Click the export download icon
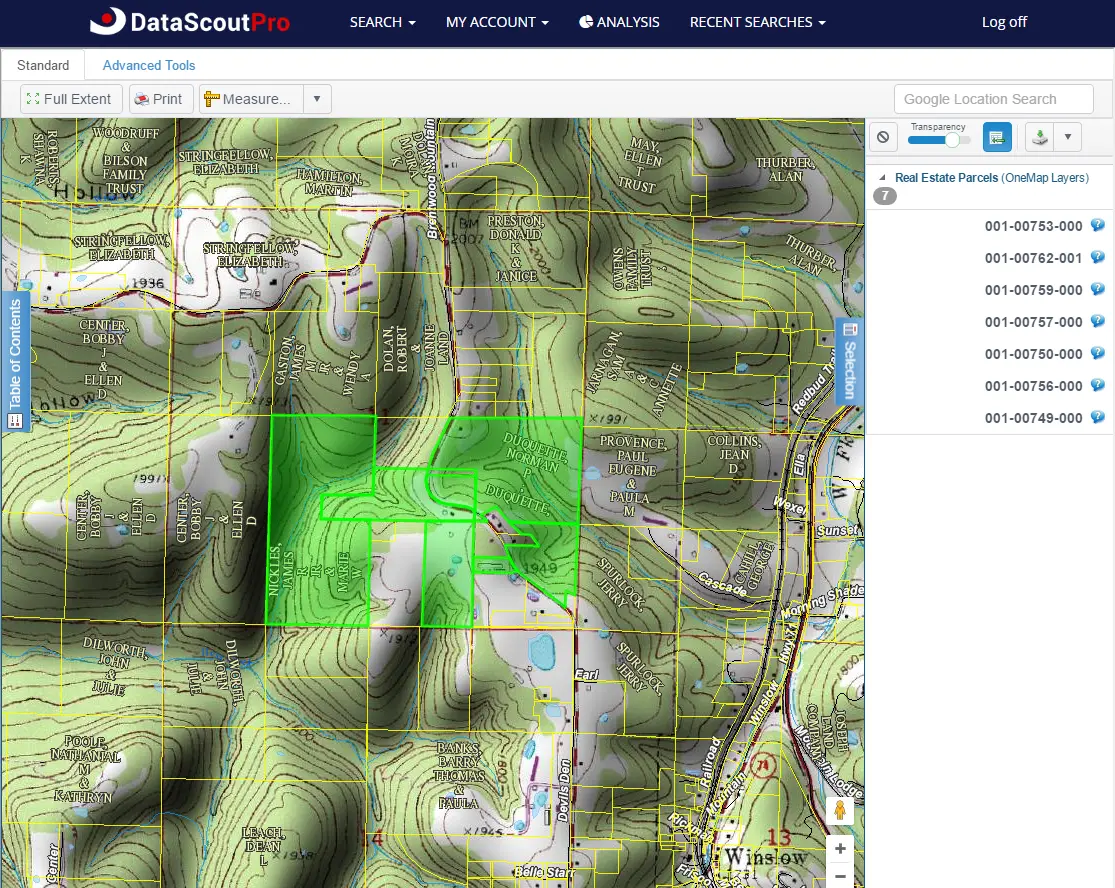1115x888 pixels. pyautogui.click(x=1040, y=137)
